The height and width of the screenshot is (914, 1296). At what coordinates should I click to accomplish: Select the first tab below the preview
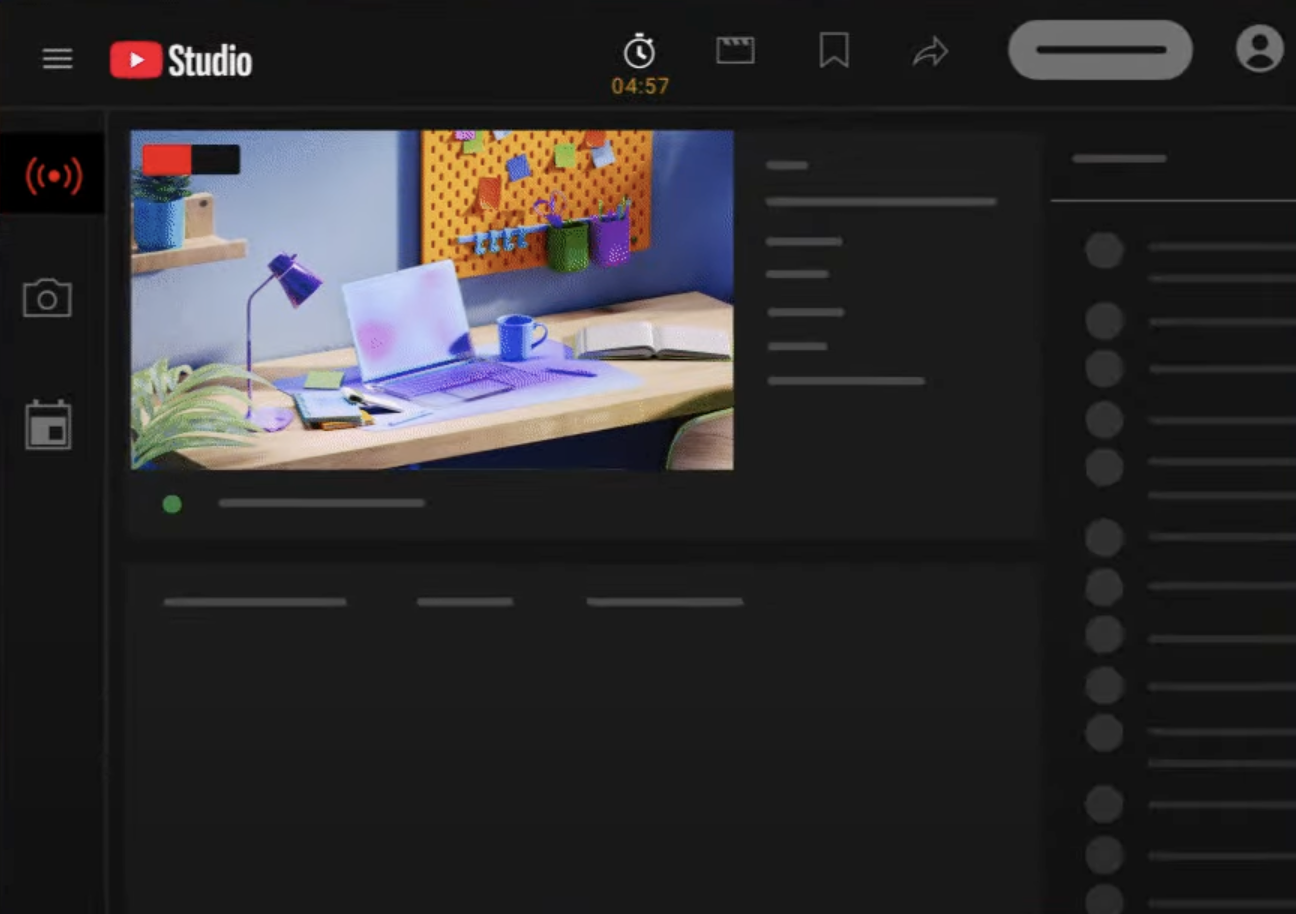(x=255, y=602)
